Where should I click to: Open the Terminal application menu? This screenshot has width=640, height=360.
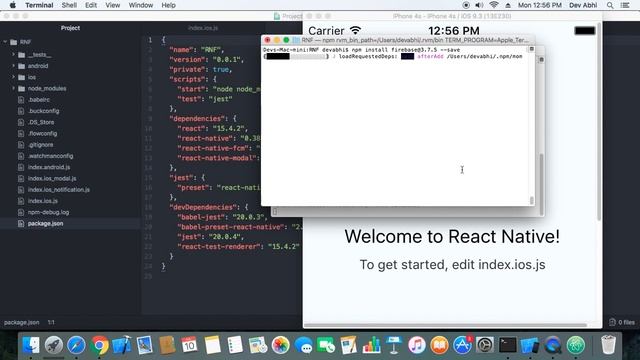tap(39, 5)
